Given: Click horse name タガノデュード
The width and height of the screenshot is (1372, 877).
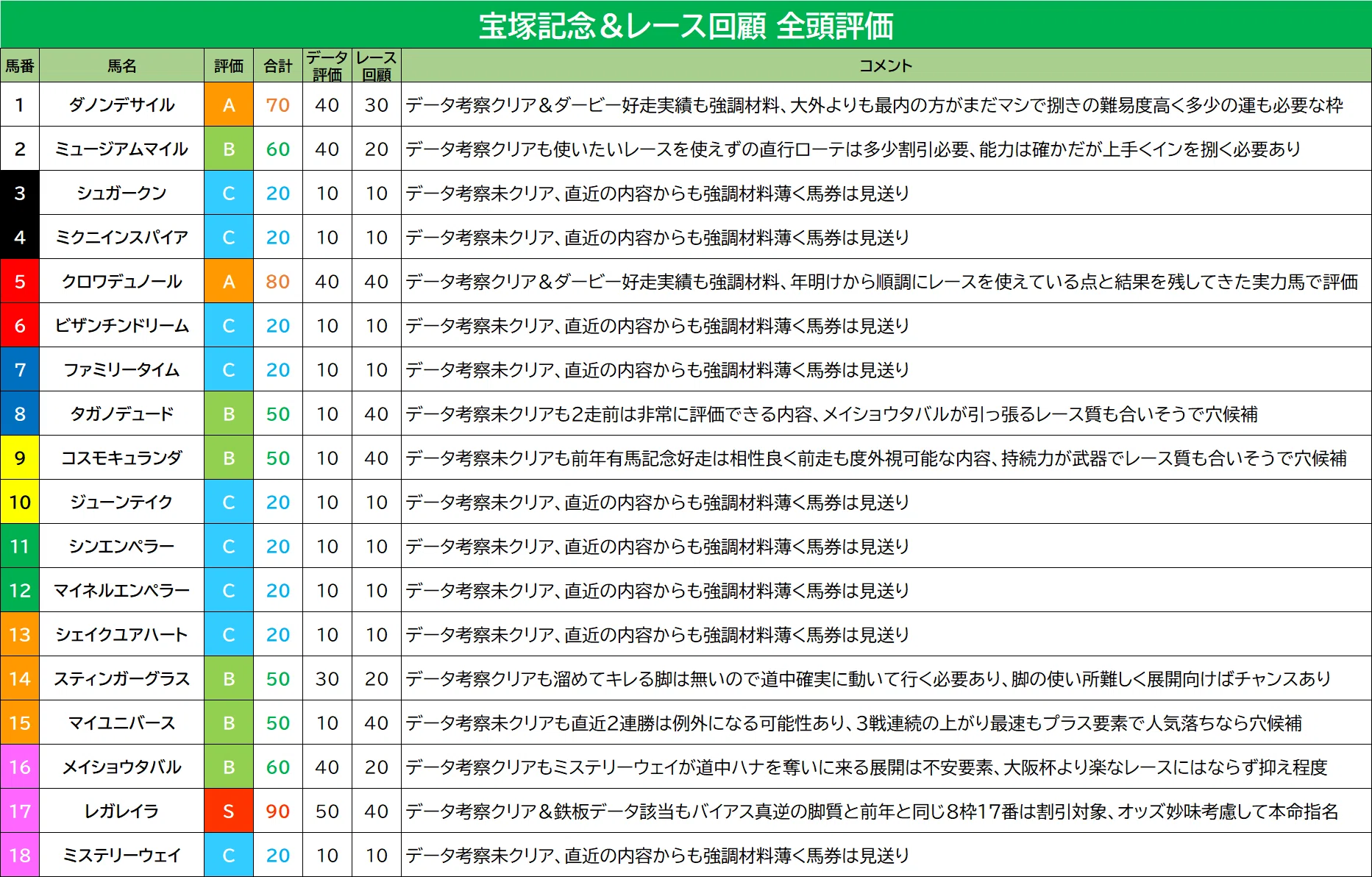Looking at the screenshot, I should (x=121, y=413).
